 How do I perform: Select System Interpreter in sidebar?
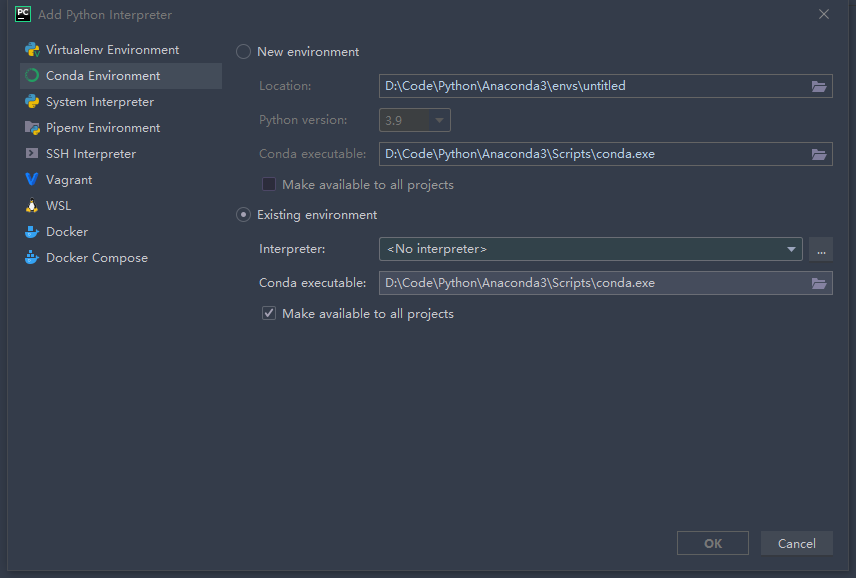click(x=121, y=102)
